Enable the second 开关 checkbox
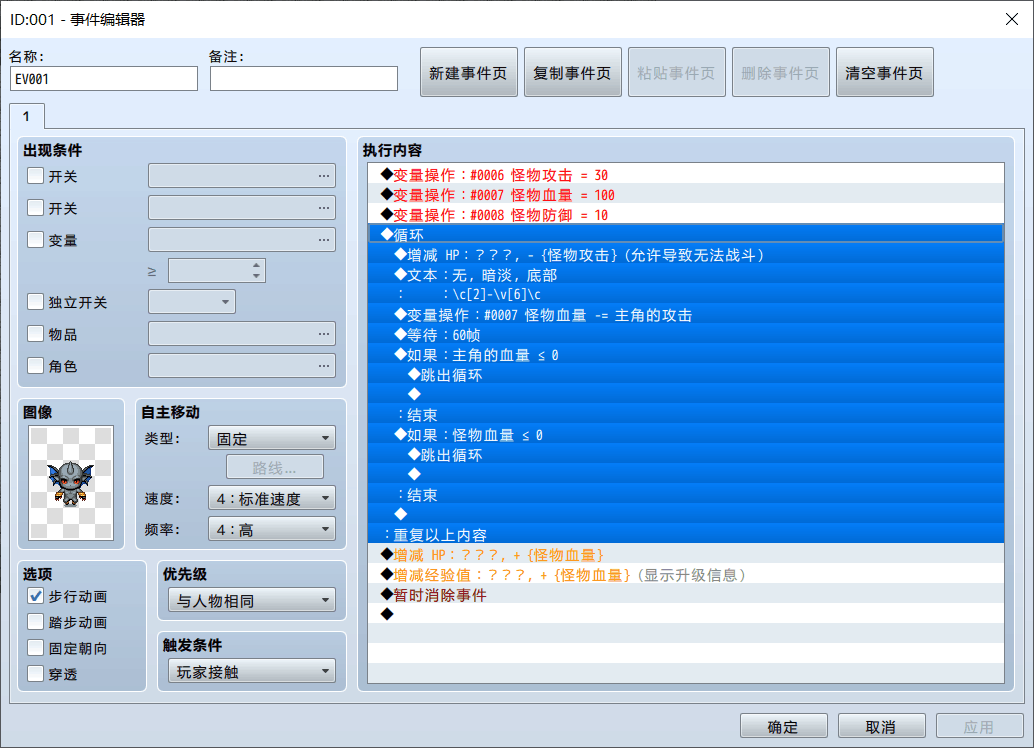Viewport: 1034px width, 748px height. (x=36, y=208)
